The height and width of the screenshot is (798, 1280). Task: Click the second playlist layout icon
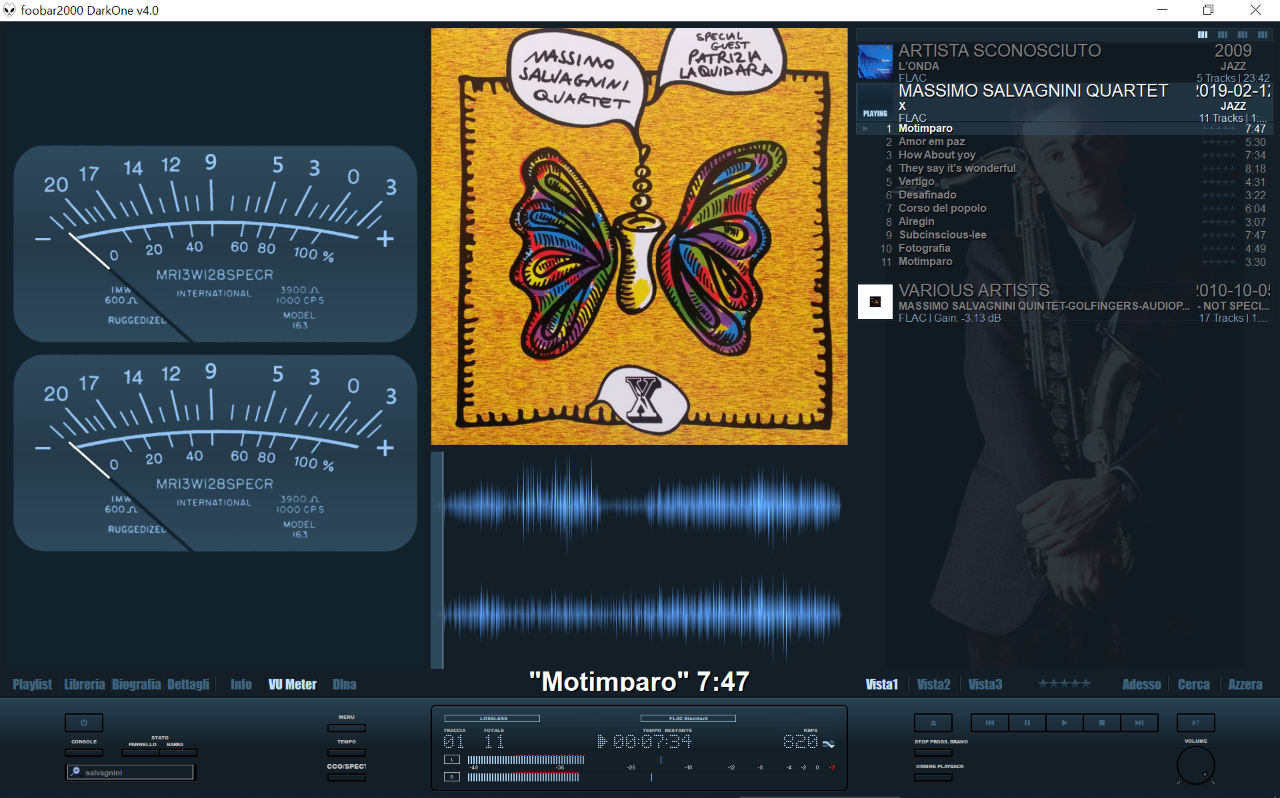pos(1222,34)
